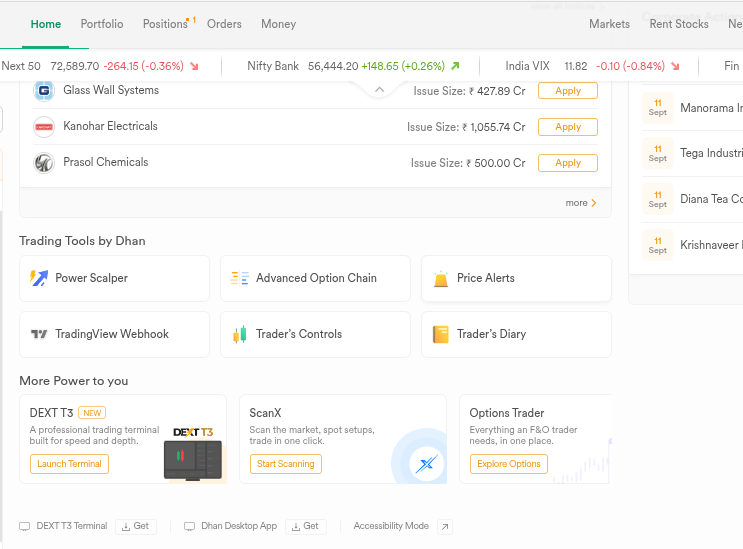Click the 11 Sept date badge beside Manorama
743x549 pixels.
(x=658, y=108)
